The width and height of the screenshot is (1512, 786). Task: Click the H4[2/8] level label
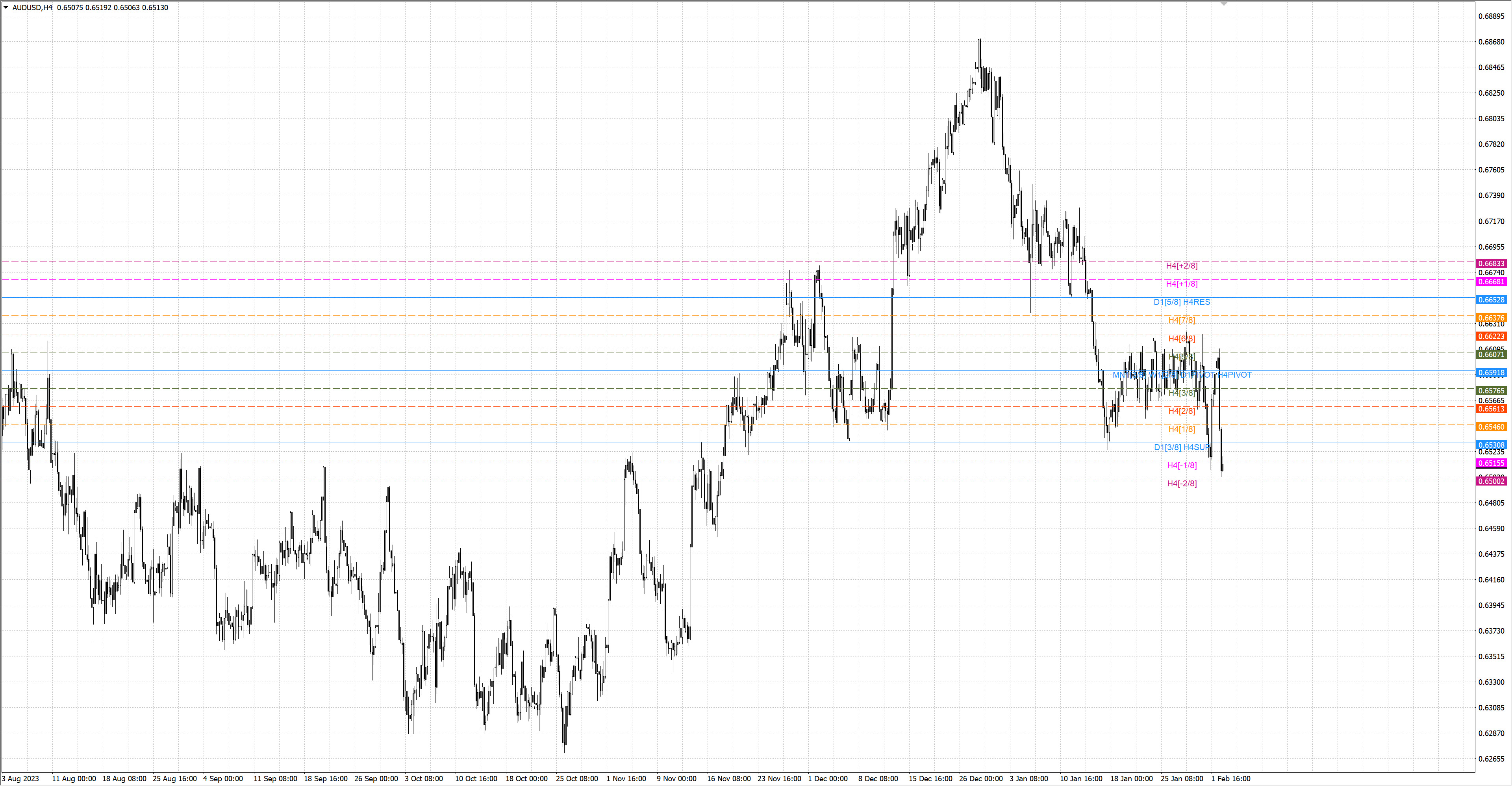click(x=1182, y=412)
